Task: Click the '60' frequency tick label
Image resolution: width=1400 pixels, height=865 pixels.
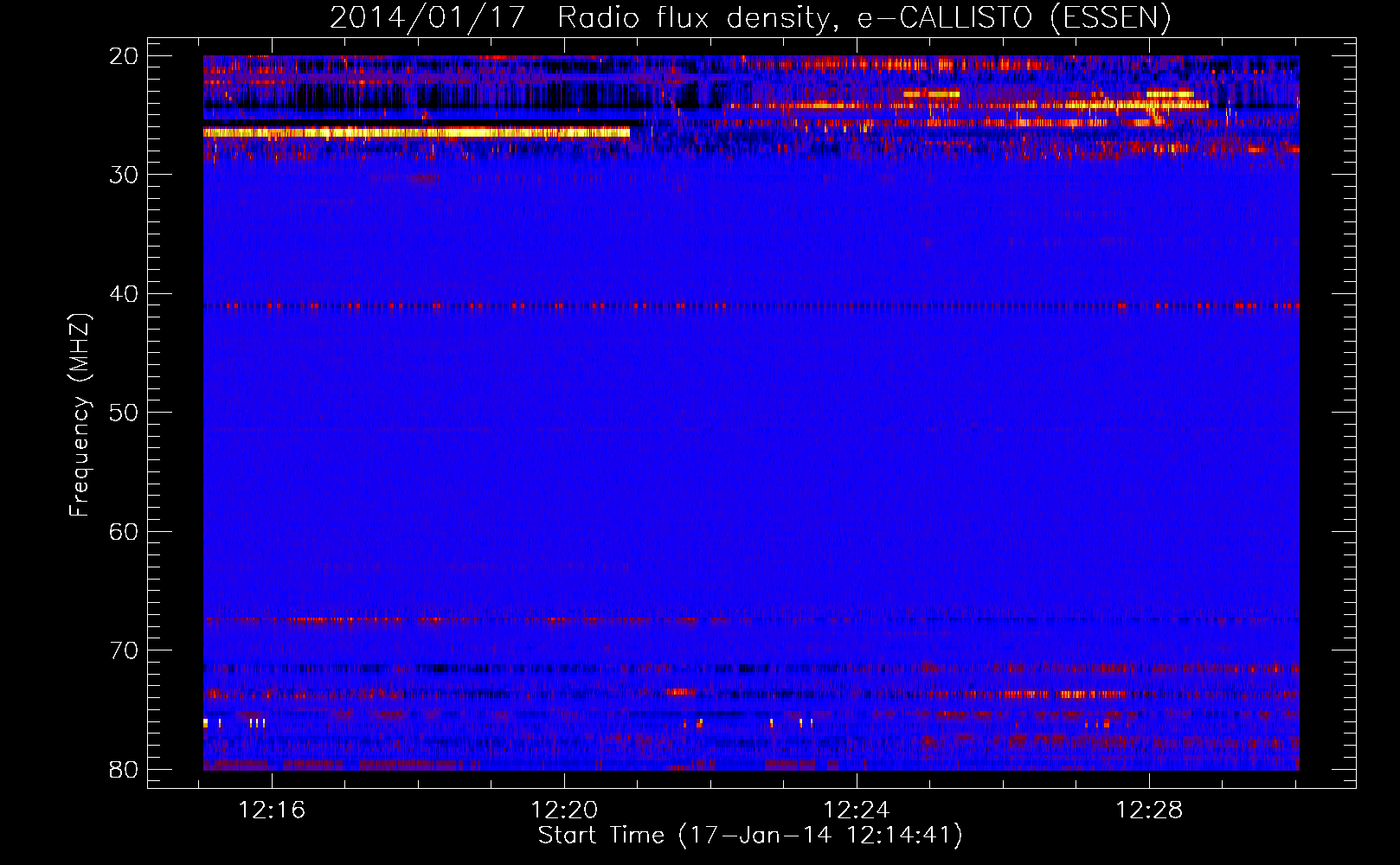Action: click(x=125, y=531)
